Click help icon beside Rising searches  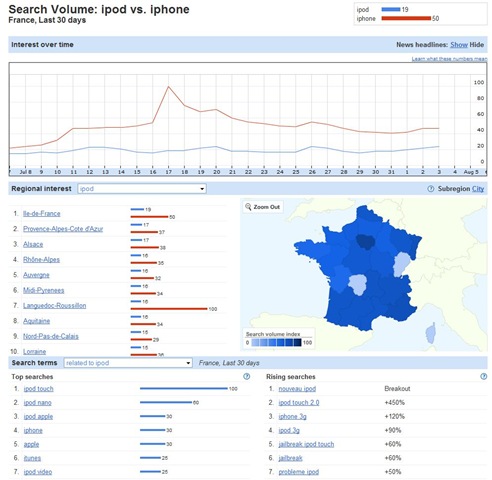[x=483, y=376]
